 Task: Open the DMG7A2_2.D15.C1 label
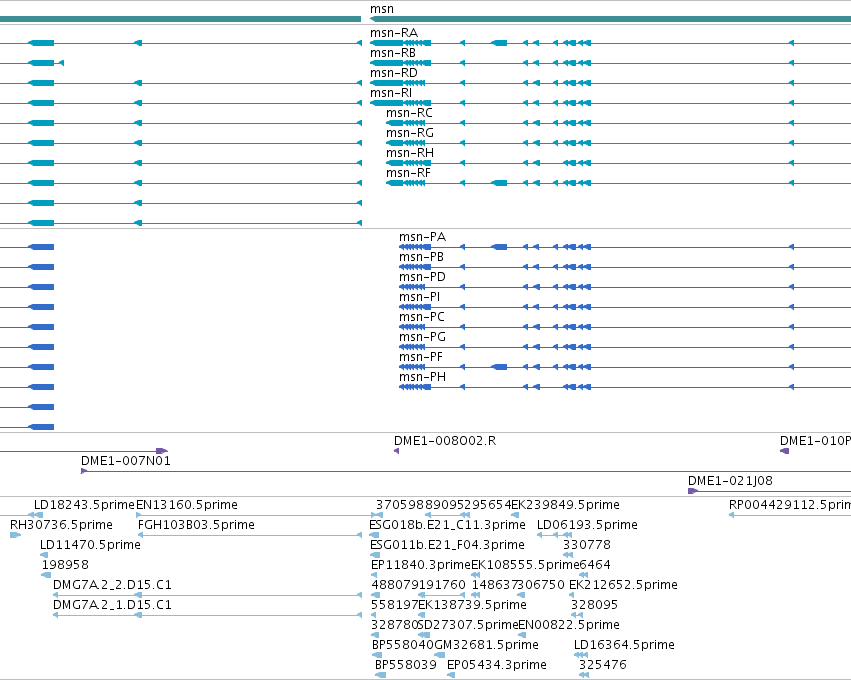click(112, 585)
